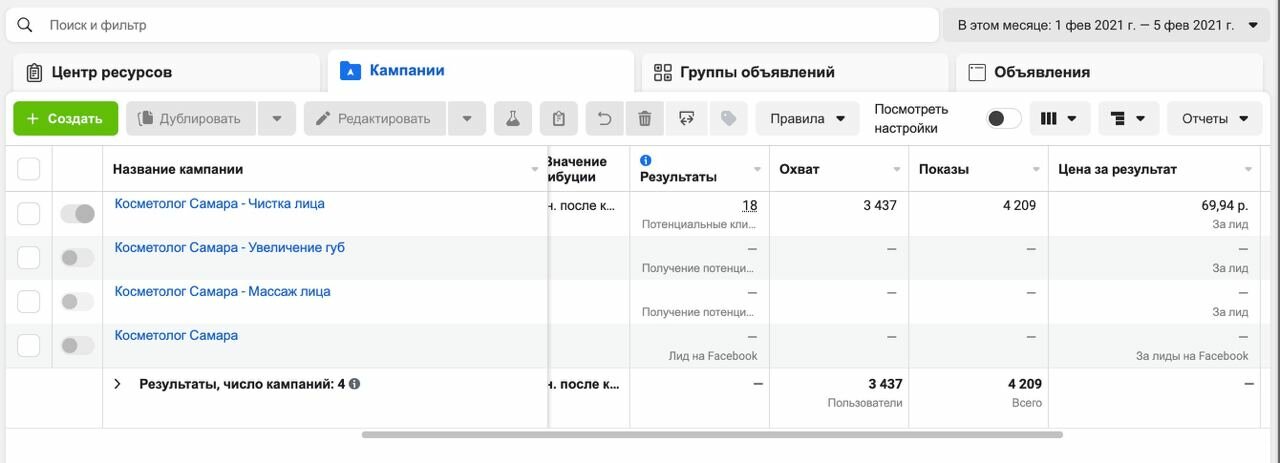Open the Отчеты dropdown

point(1215,118)
